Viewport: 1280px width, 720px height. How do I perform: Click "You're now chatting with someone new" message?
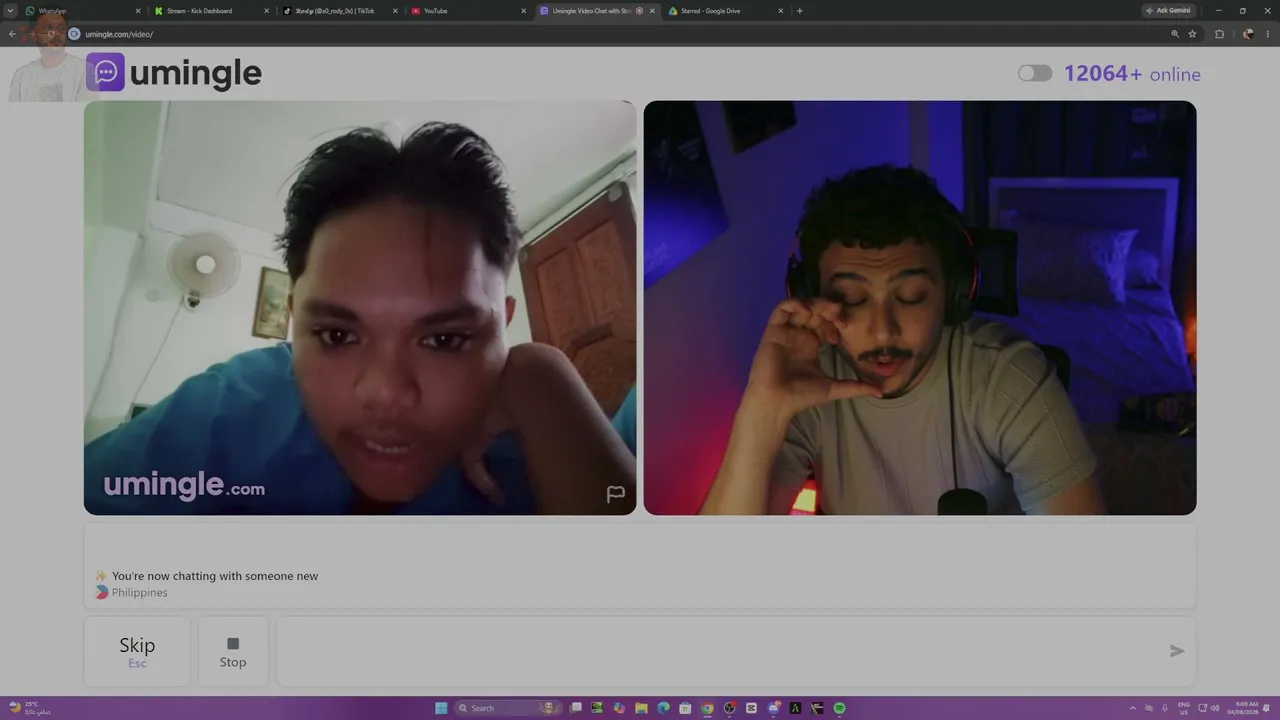pos(215,576)
